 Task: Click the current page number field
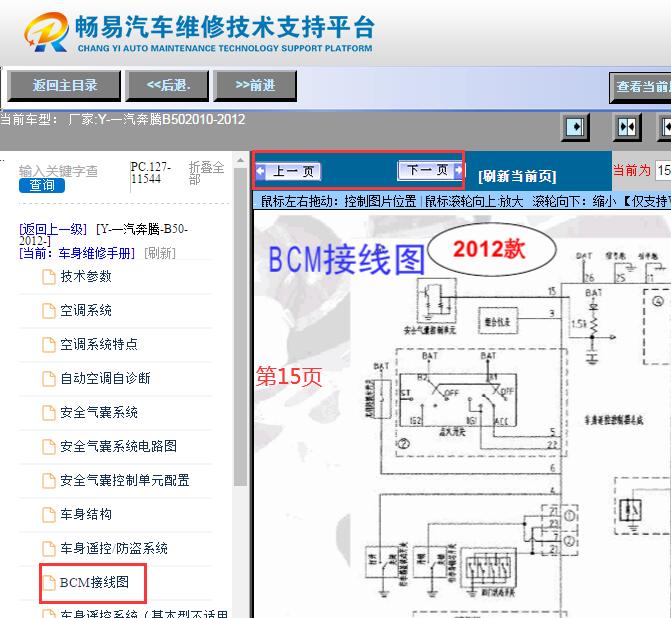pyautogui.click(x=663, y=170)
